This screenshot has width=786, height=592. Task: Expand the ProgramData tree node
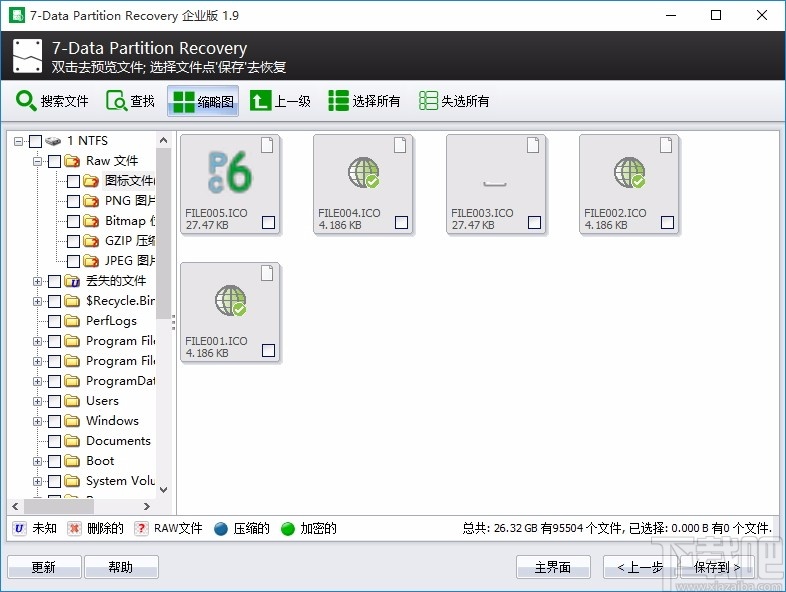(37, 381)
